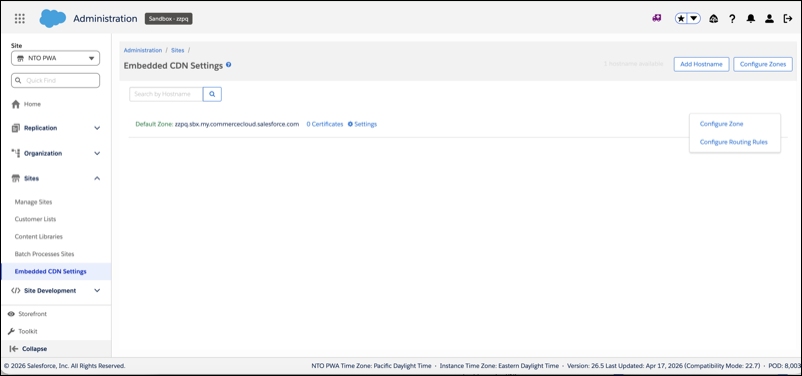The width and height of the screenshot is (802, 376).
Task: Click the Sites breadcrumb link
Action: pyautogui.click(x=177, y=50)
